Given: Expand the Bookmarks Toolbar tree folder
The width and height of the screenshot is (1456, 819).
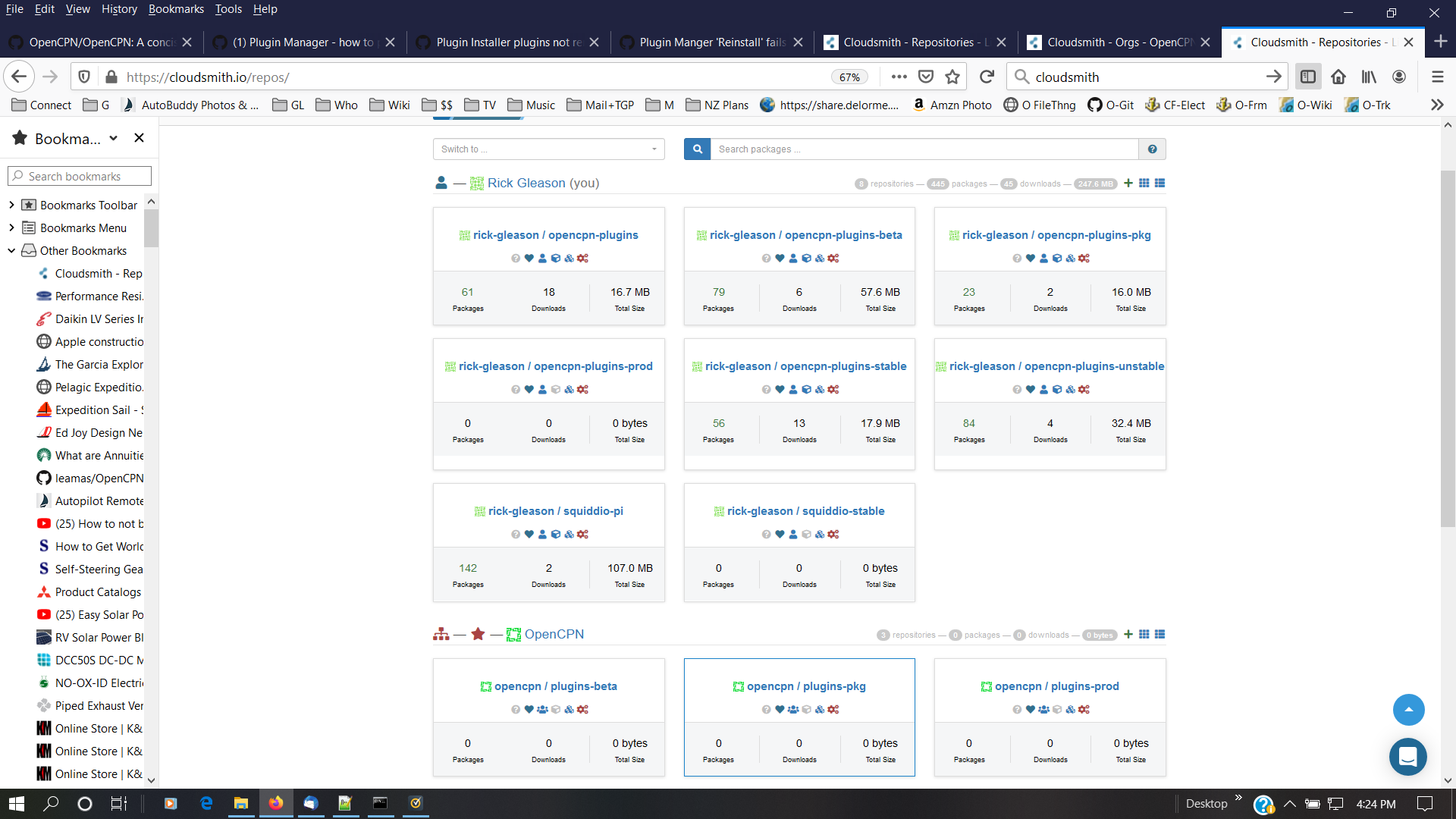Looking at the screenshot, I should (x=11, y=206).
